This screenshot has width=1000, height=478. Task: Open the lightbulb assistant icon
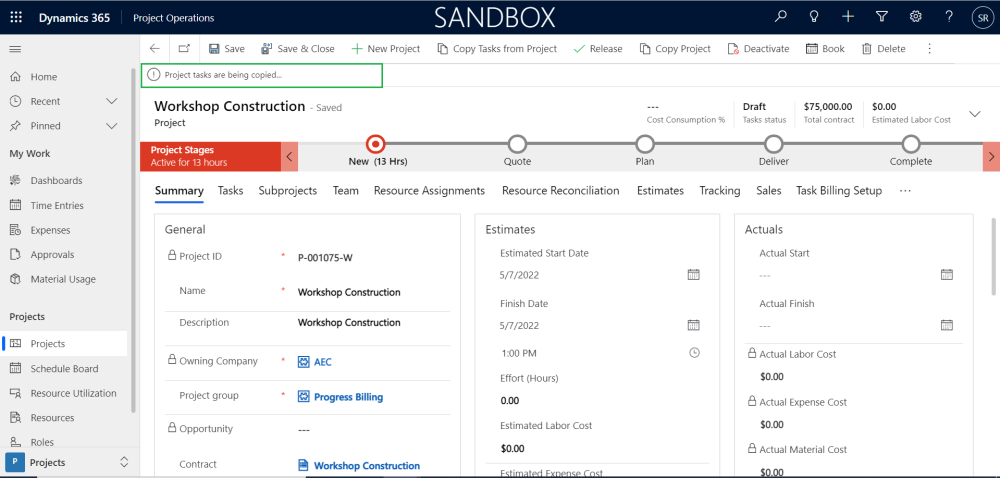814,17
